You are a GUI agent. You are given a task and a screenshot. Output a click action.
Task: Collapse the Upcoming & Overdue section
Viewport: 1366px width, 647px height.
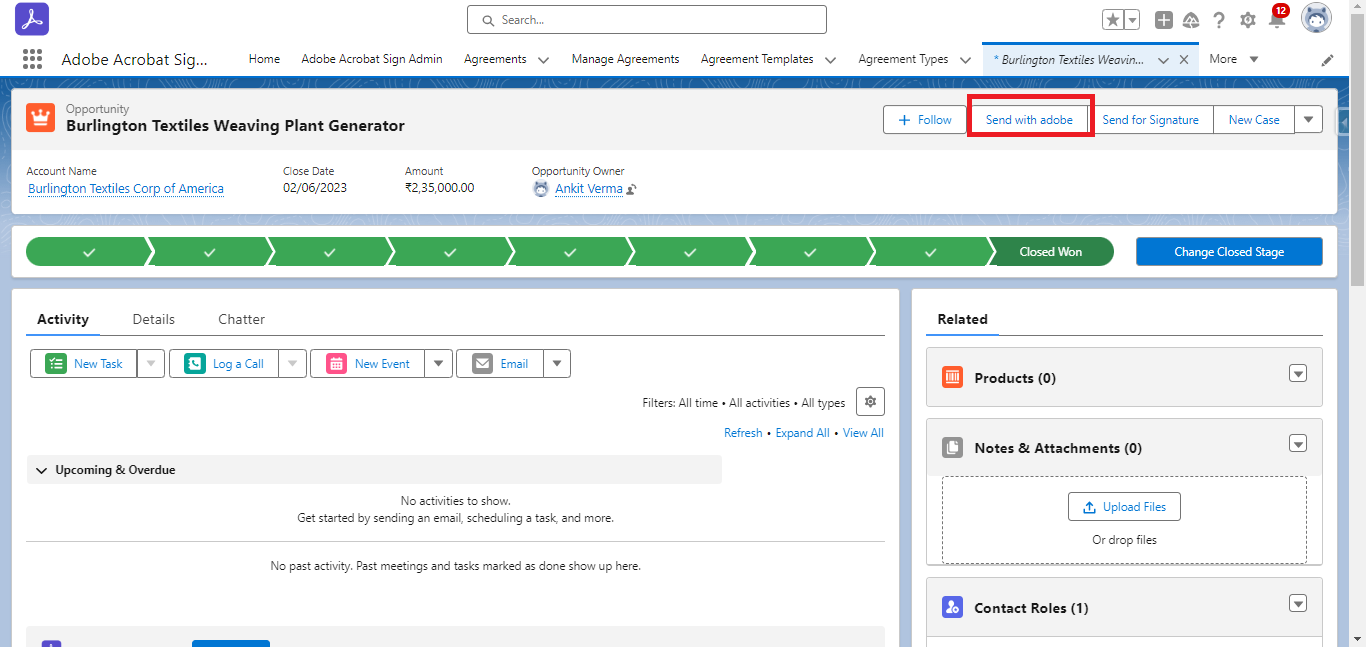[x=374, y=470]
